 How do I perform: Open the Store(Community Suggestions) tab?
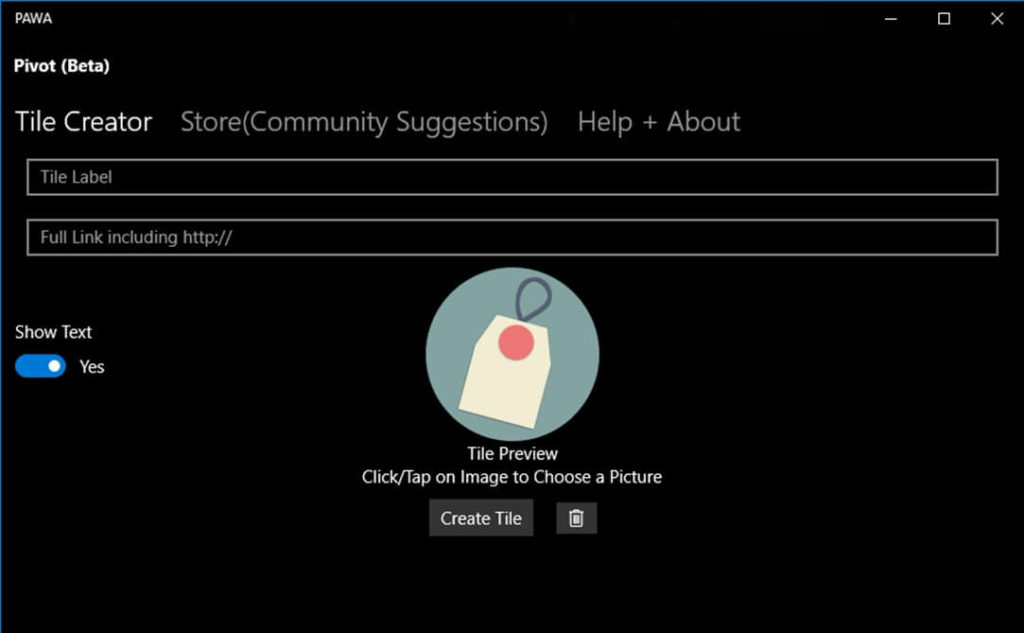pos(364,122)
